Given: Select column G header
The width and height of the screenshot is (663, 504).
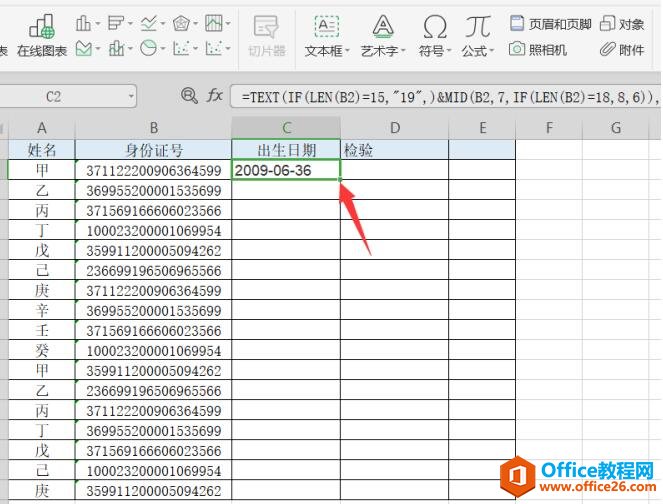Looking at the screenshot, I should pos(616,128).
